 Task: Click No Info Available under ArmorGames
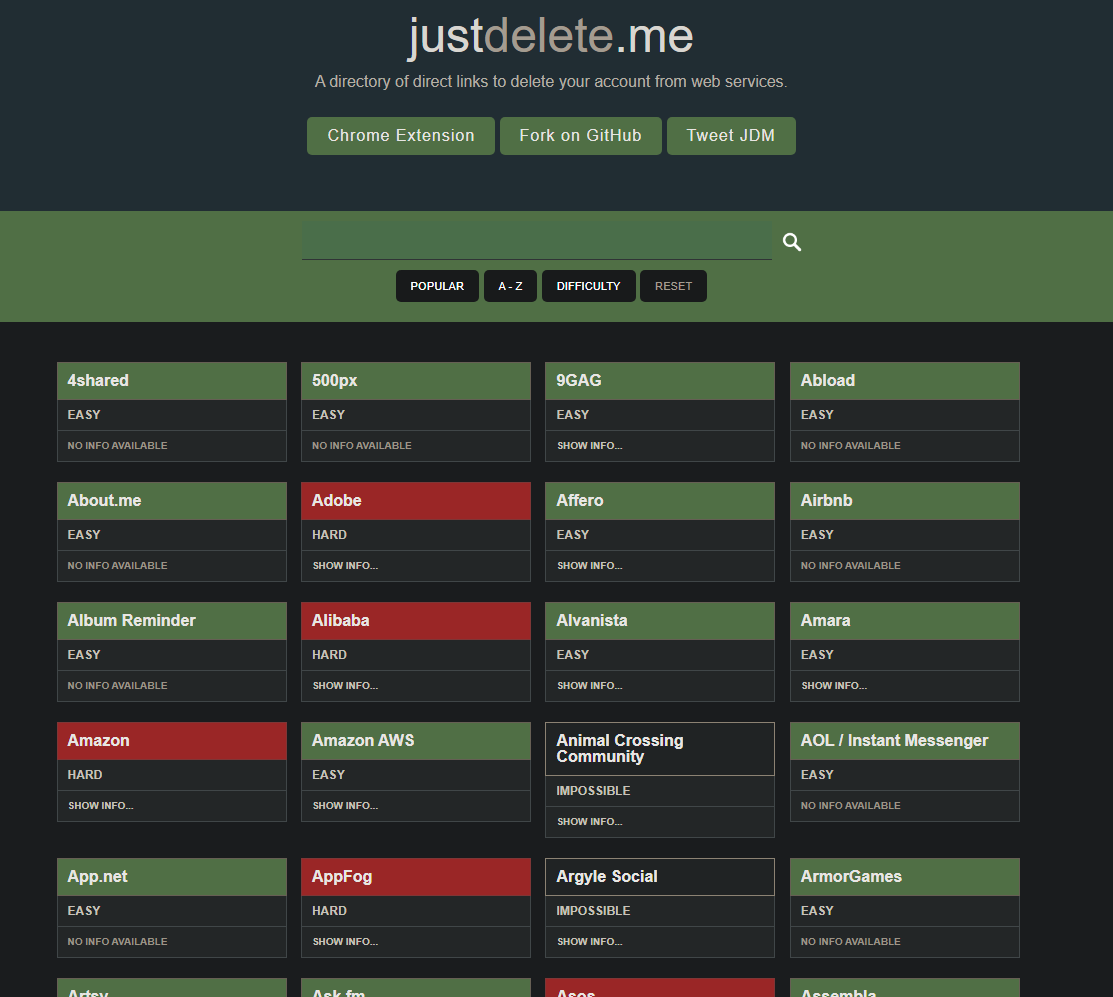[850, 942]
